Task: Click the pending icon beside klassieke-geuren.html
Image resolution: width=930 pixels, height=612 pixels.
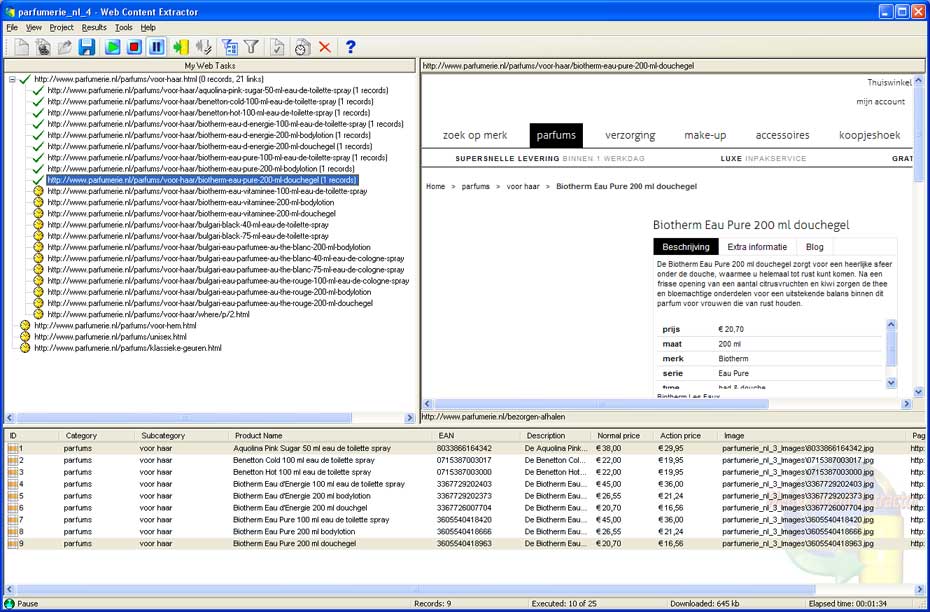Action: (25, 348)
